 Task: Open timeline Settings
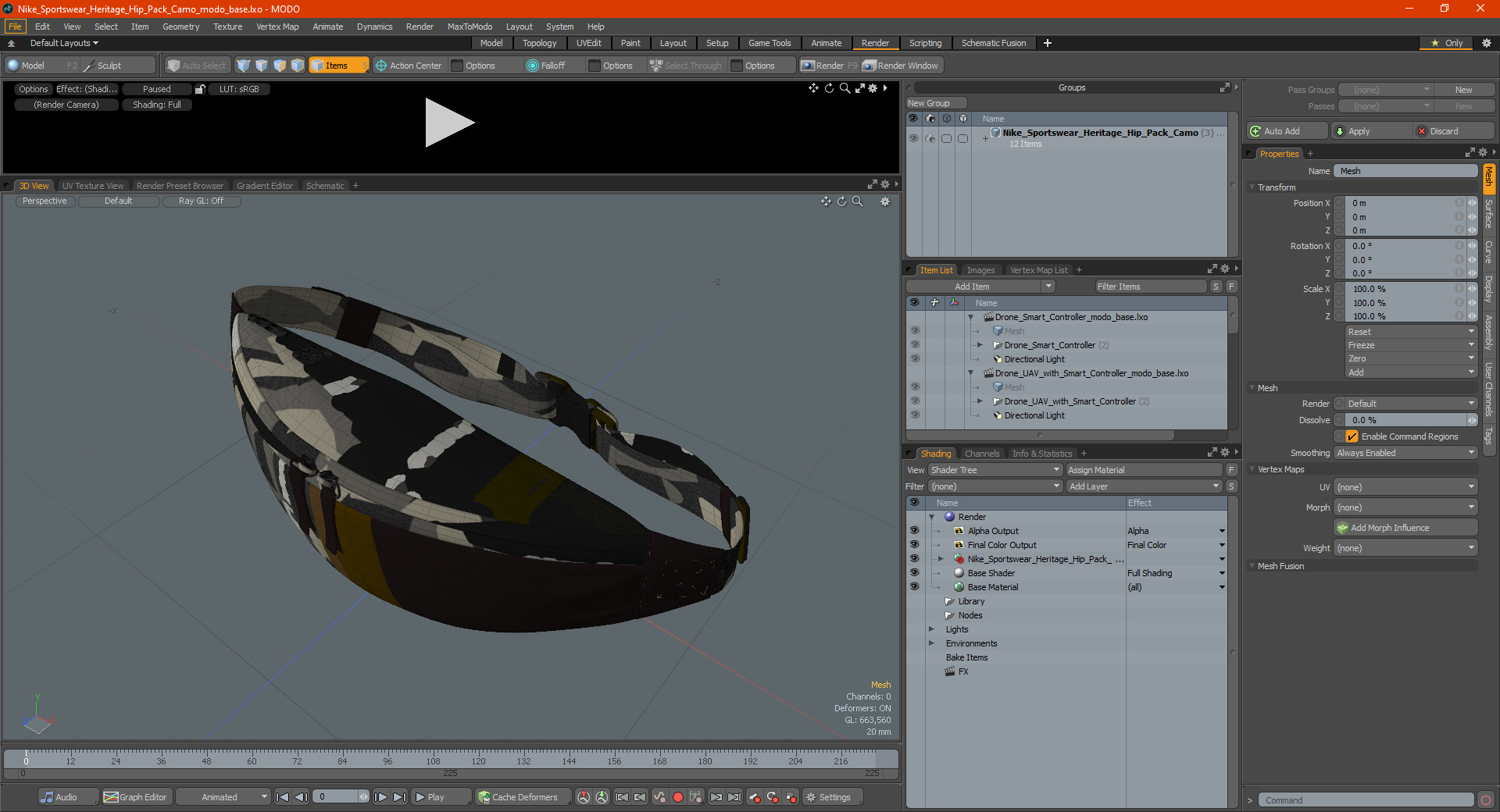click(834, 797)
